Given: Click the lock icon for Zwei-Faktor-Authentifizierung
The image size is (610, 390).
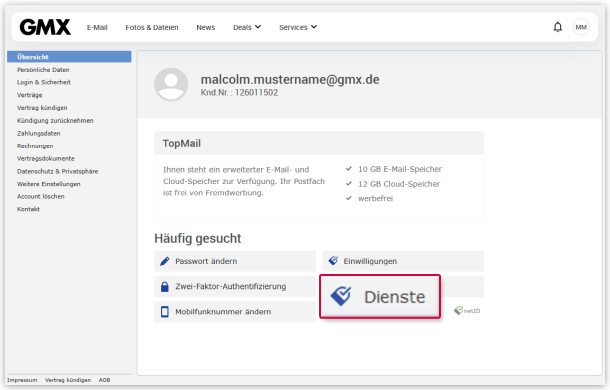Looking at the screenshot, I should point(165,287).
